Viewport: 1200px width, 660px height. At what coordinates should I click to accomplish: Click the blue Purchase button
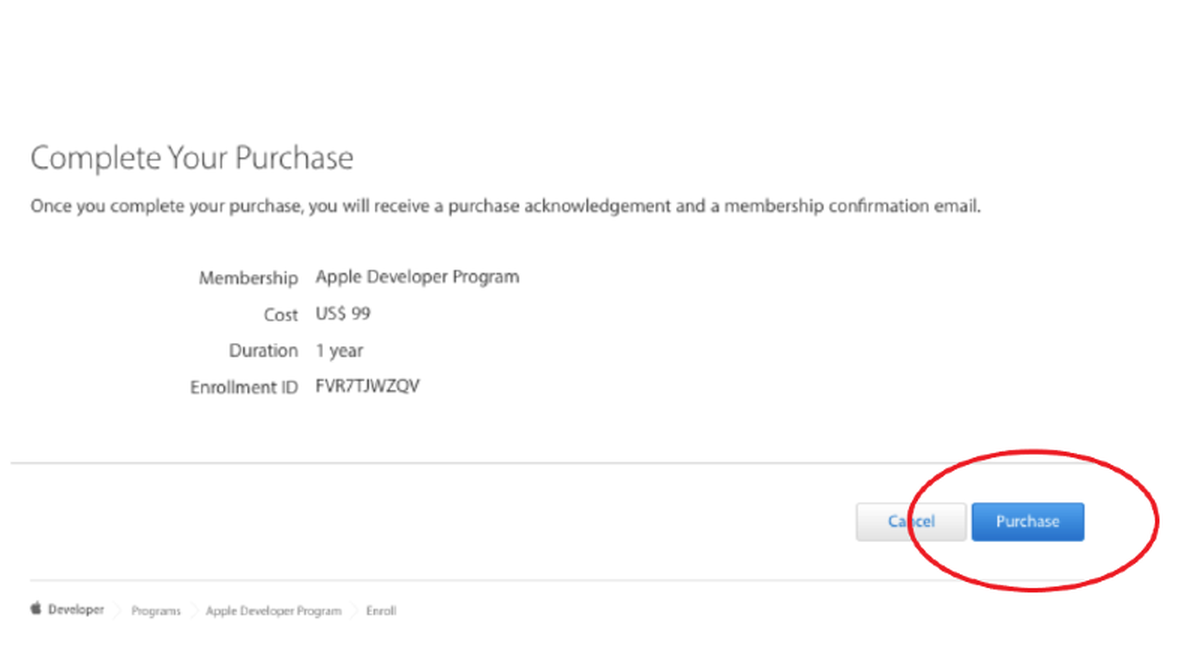1027,522
